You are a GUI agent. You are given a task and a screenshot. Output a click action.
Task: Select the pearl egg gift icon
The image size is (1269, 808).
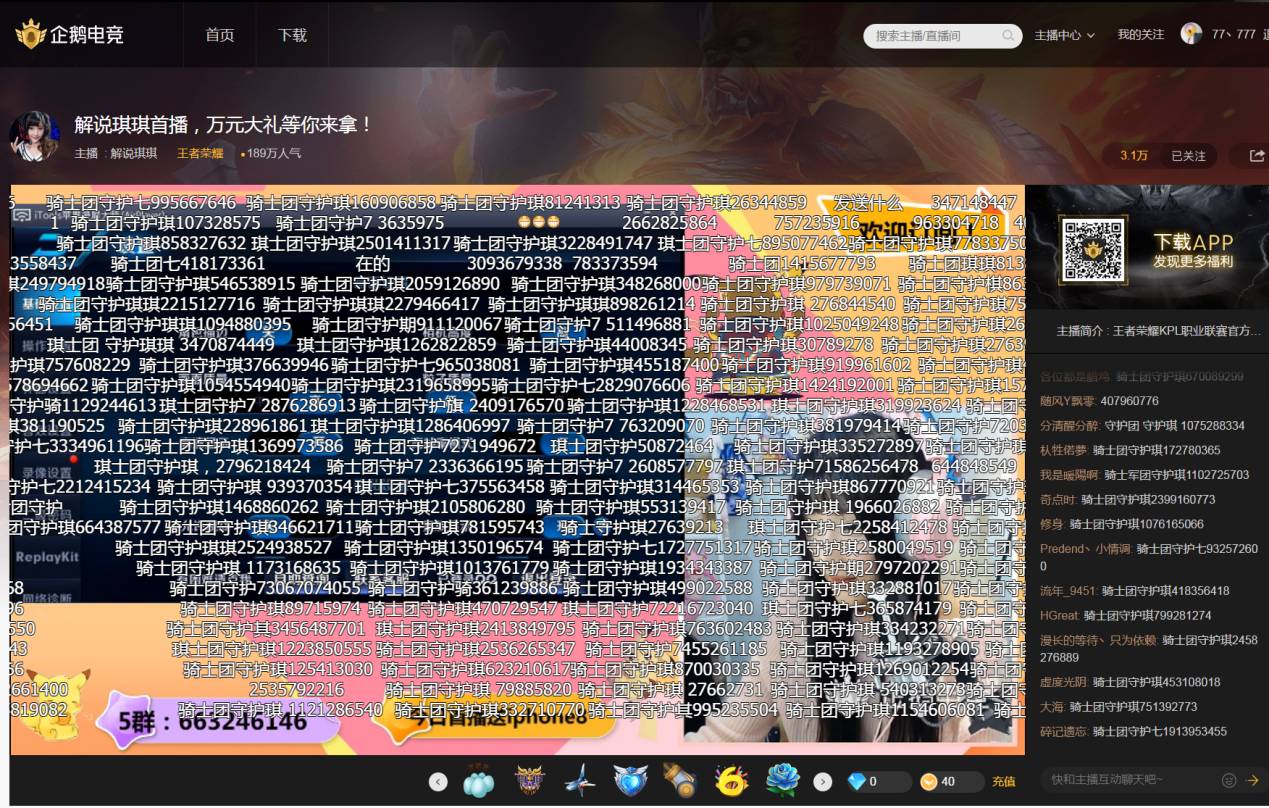pyautogui.click(x=477, y=782)
